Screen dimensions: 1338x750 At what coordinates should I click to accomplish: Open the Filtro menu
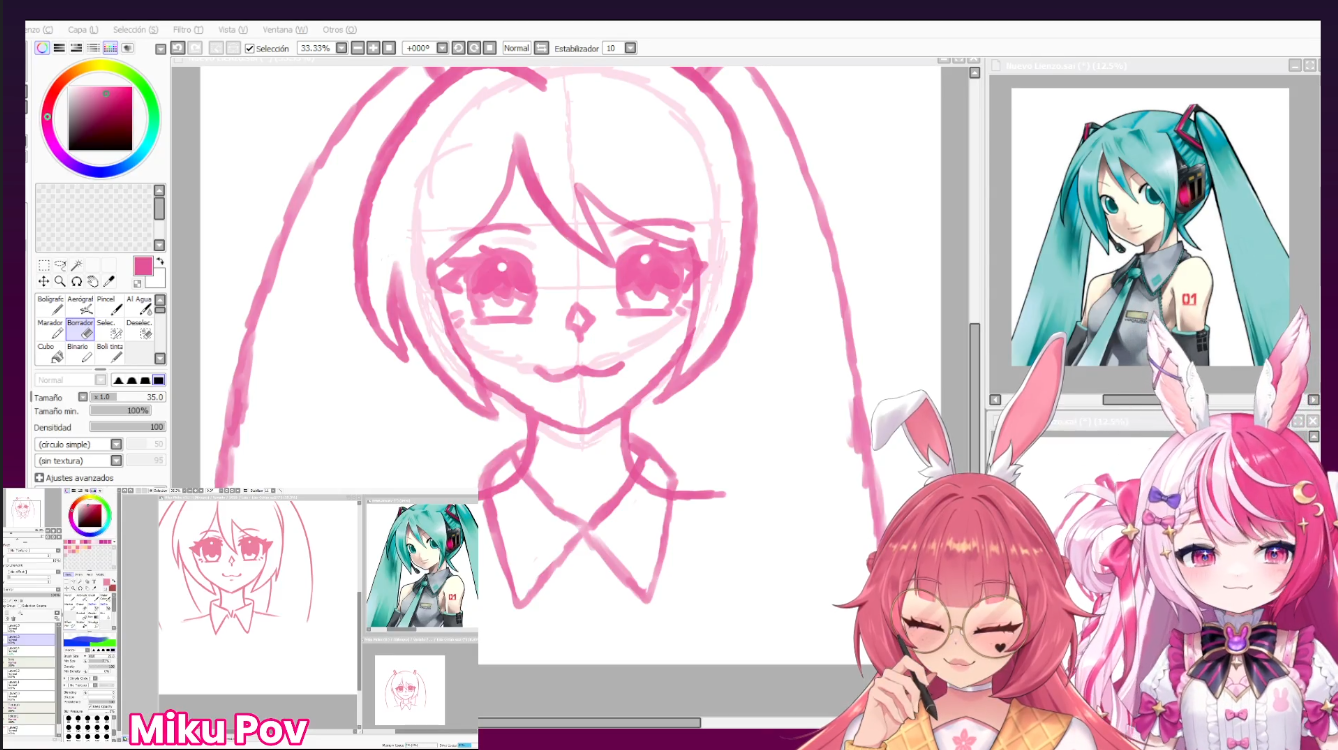point(188,30)
